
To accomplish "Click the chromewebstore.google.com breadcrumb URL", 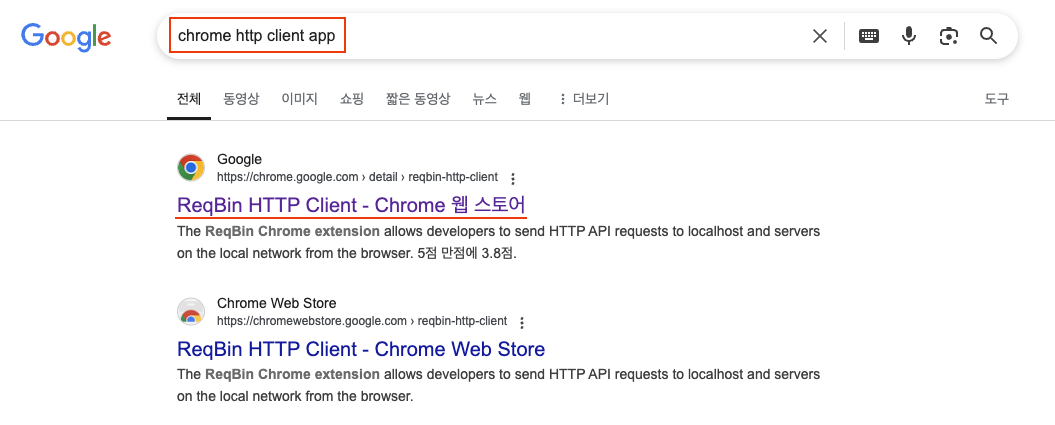I will [x=362, y=321].
